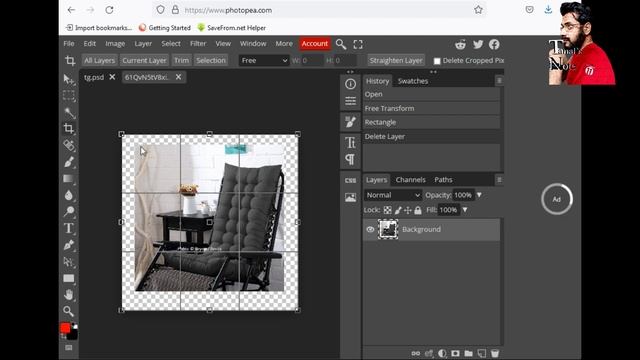Hide the Background layer visibility eye
640x360 pixels.
tap(370, 229)
